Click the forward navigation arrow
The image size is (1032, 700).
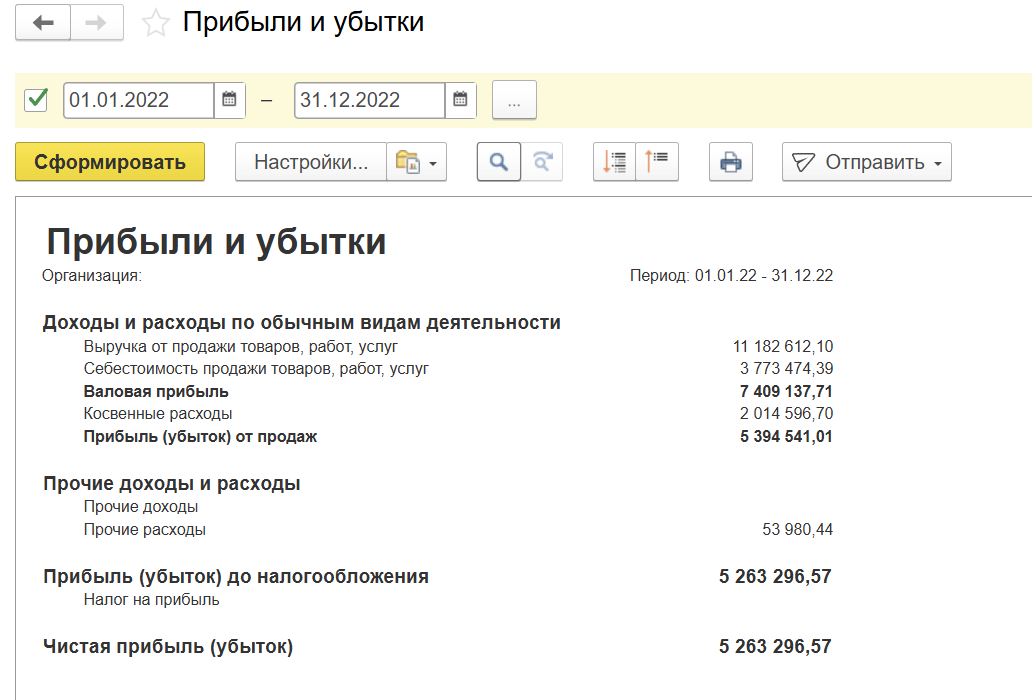(x=97, y=23)
